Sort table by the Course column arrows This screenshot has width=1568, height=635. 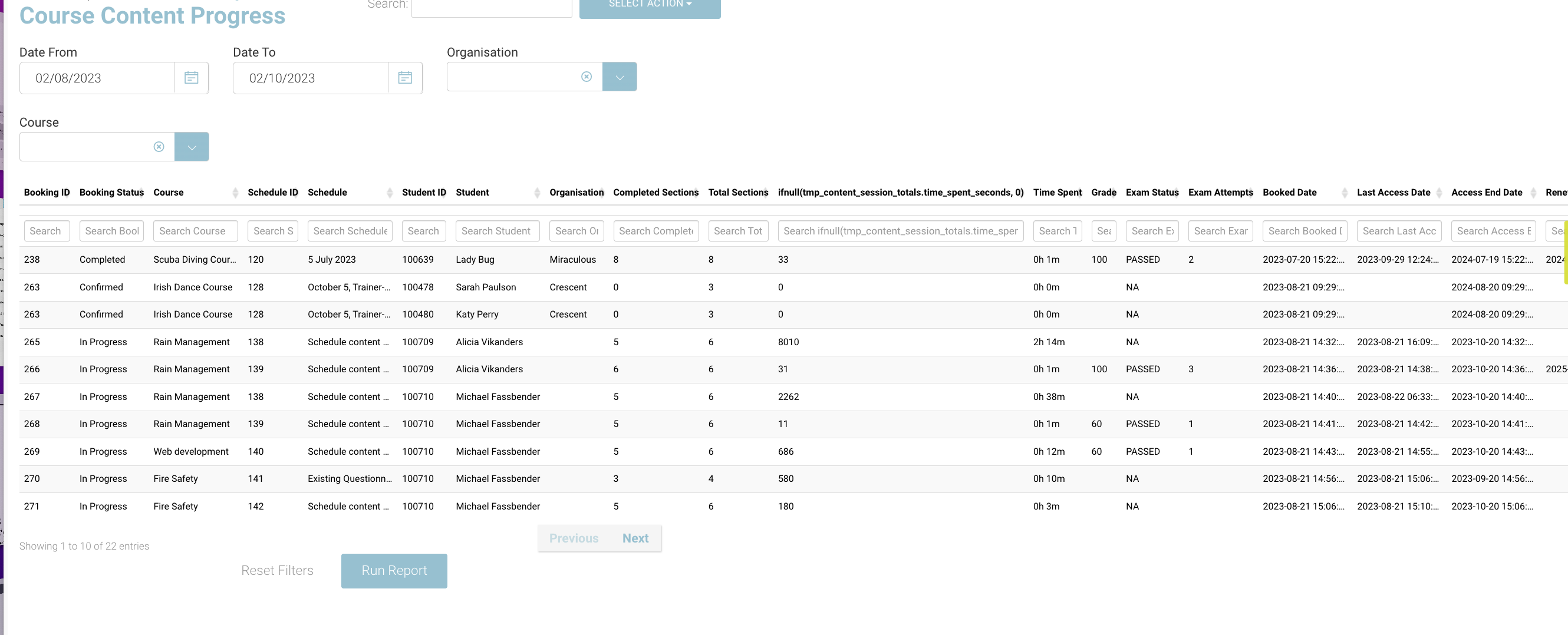tap(235, 193)
